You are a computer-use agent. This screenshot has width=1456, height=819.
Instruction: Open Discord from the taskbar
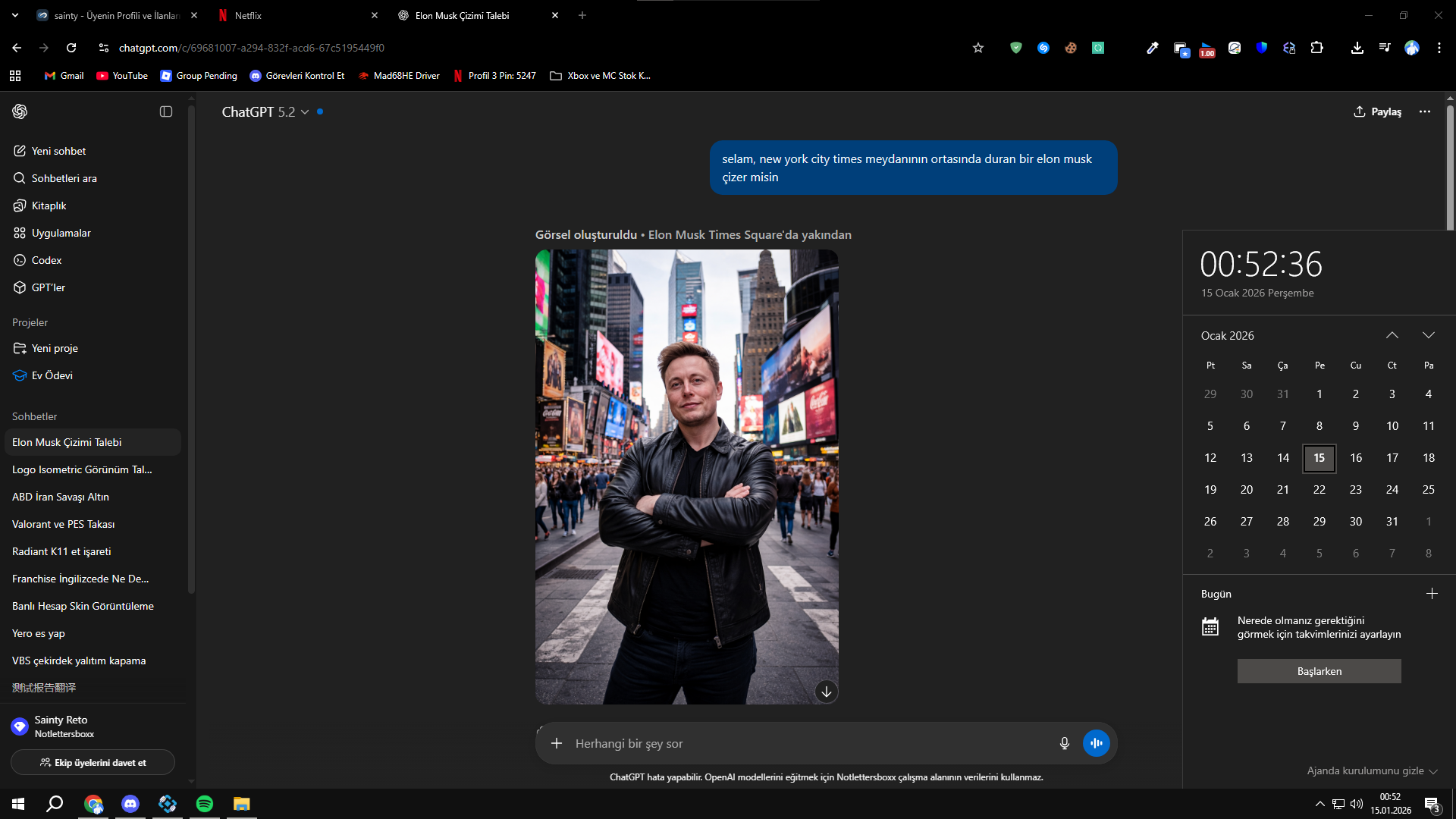130,804
